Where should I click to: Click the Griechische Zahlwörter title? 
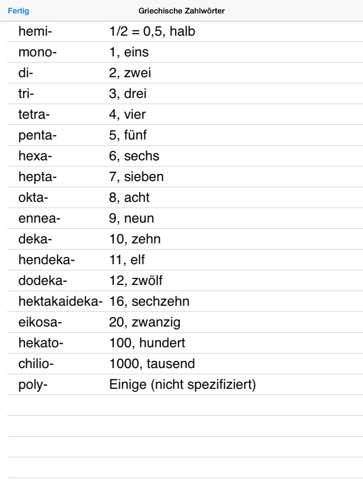tap(182, 11)
